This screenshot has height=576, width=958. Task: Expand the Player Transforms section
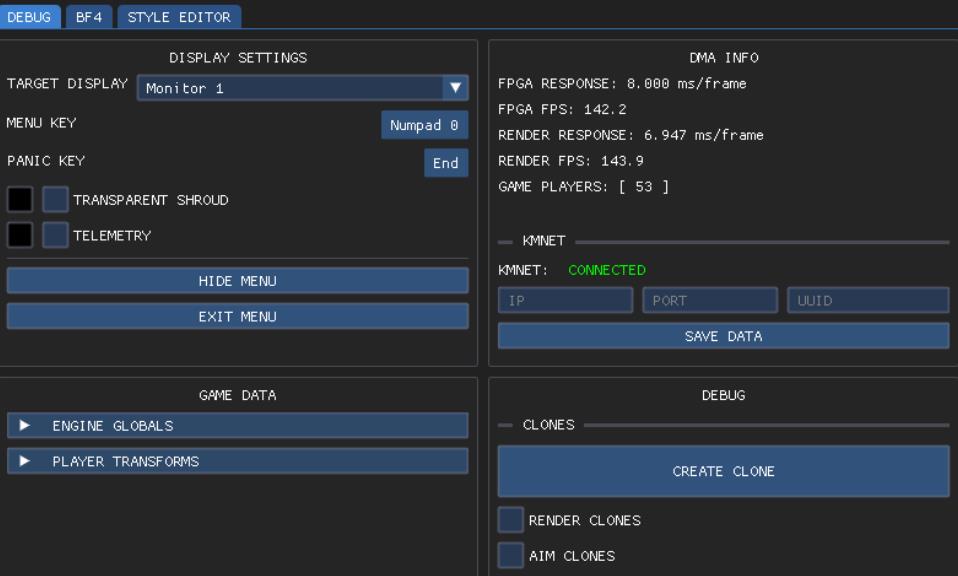tap(237, 461)
